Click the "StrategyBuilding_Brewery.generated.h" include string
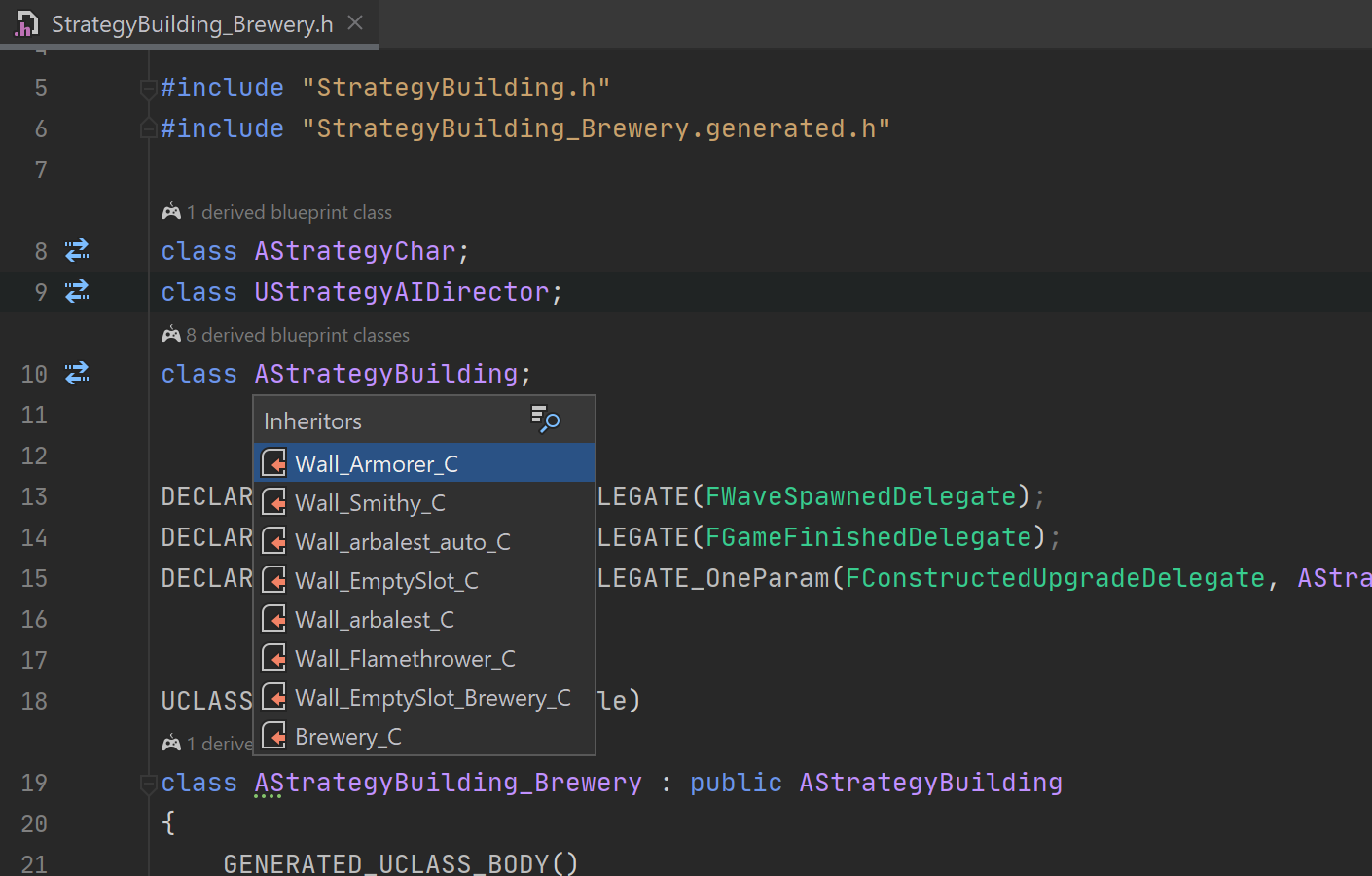This screenshot has height=876, width=1372. 596,128
